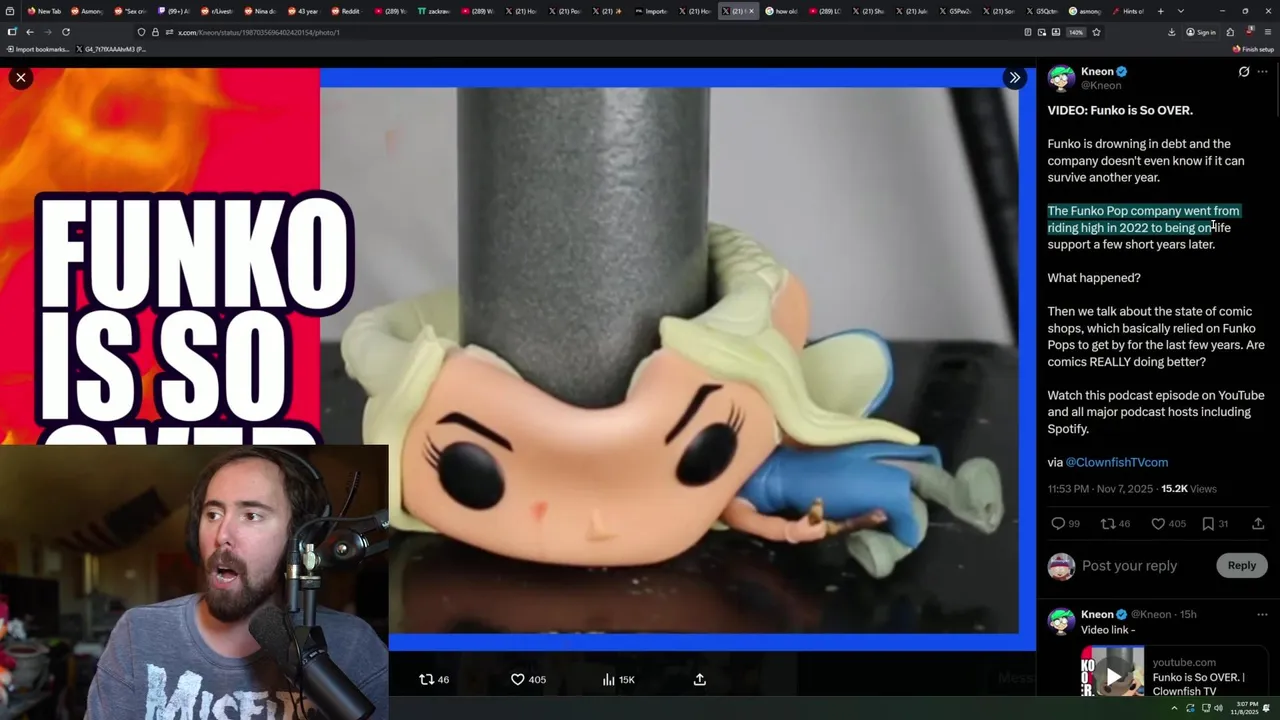Click the padlock site info icon
The height and width of the screenshot is (720, 1280).
(155, 32)
